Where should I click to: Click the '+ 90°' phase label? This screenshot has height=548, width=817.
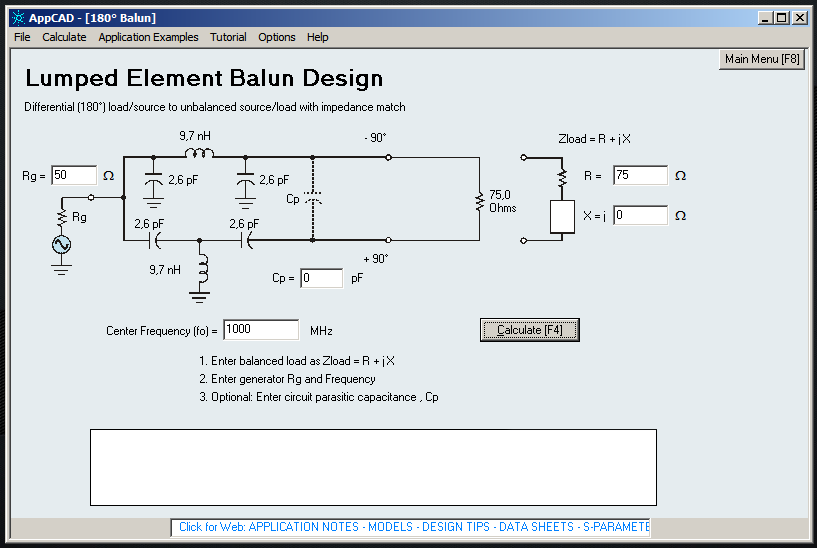pyautogui.click(x=376, y=259)
